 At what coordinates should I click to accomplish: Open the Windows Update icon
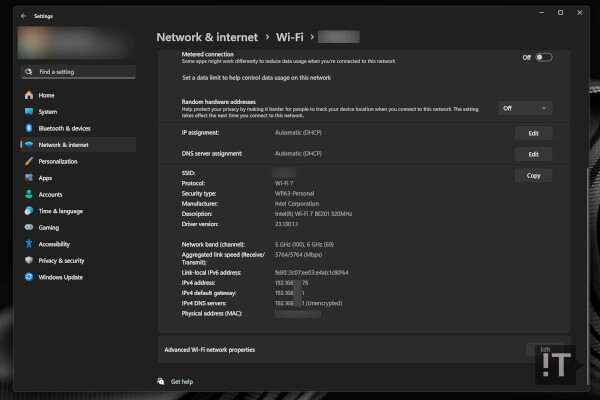coord(29,277)
